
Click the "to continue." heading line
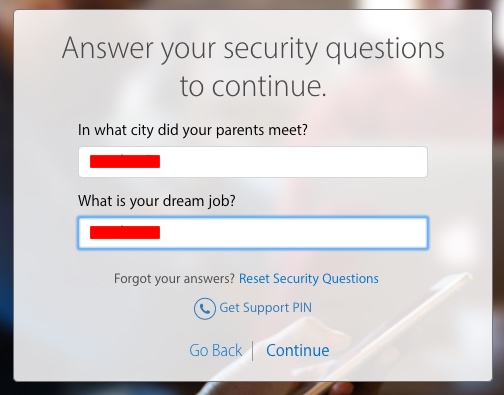click(x=253, y=86)
